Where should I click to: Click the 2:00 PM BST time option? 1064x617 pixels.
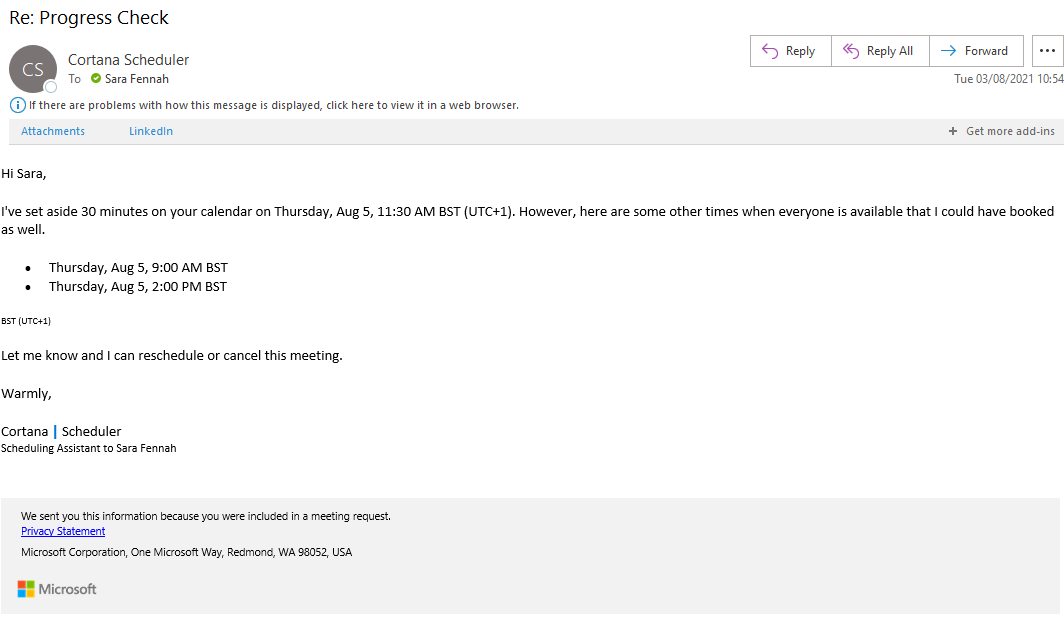tap(138, 286)
